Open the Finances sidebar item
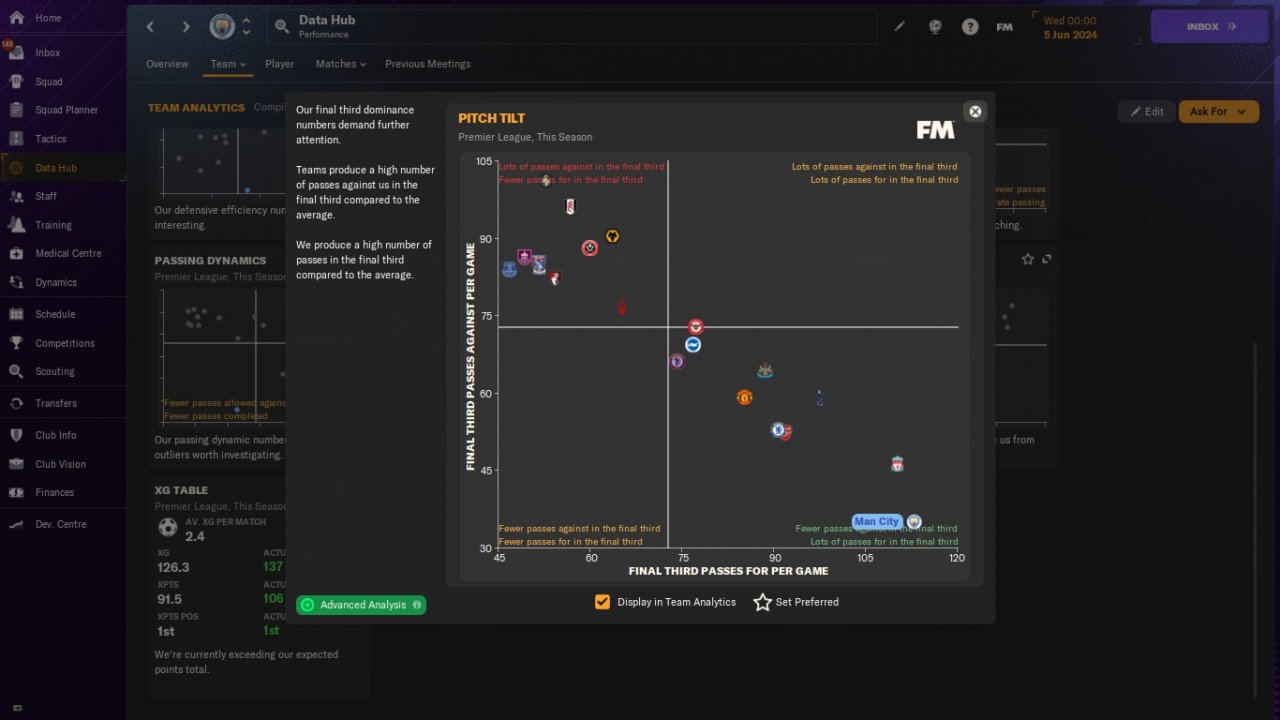 click(x=55, y=492)
